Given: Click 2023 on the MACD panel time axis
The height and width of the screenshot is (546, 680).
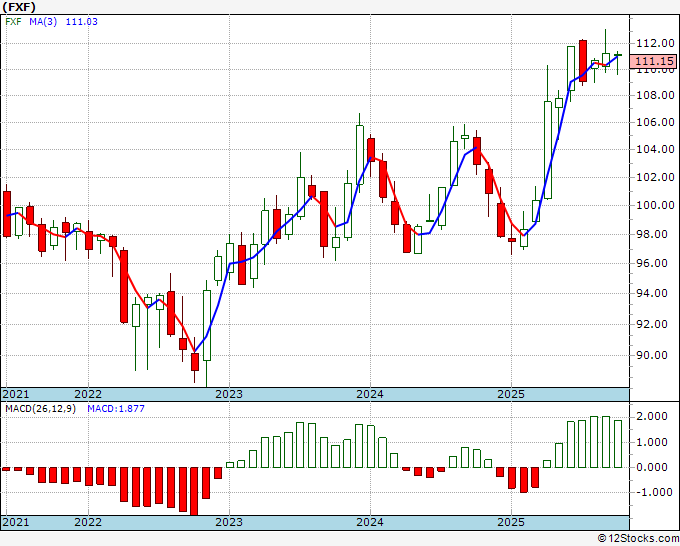Looking at the screenshot, I should coord(229,522).
